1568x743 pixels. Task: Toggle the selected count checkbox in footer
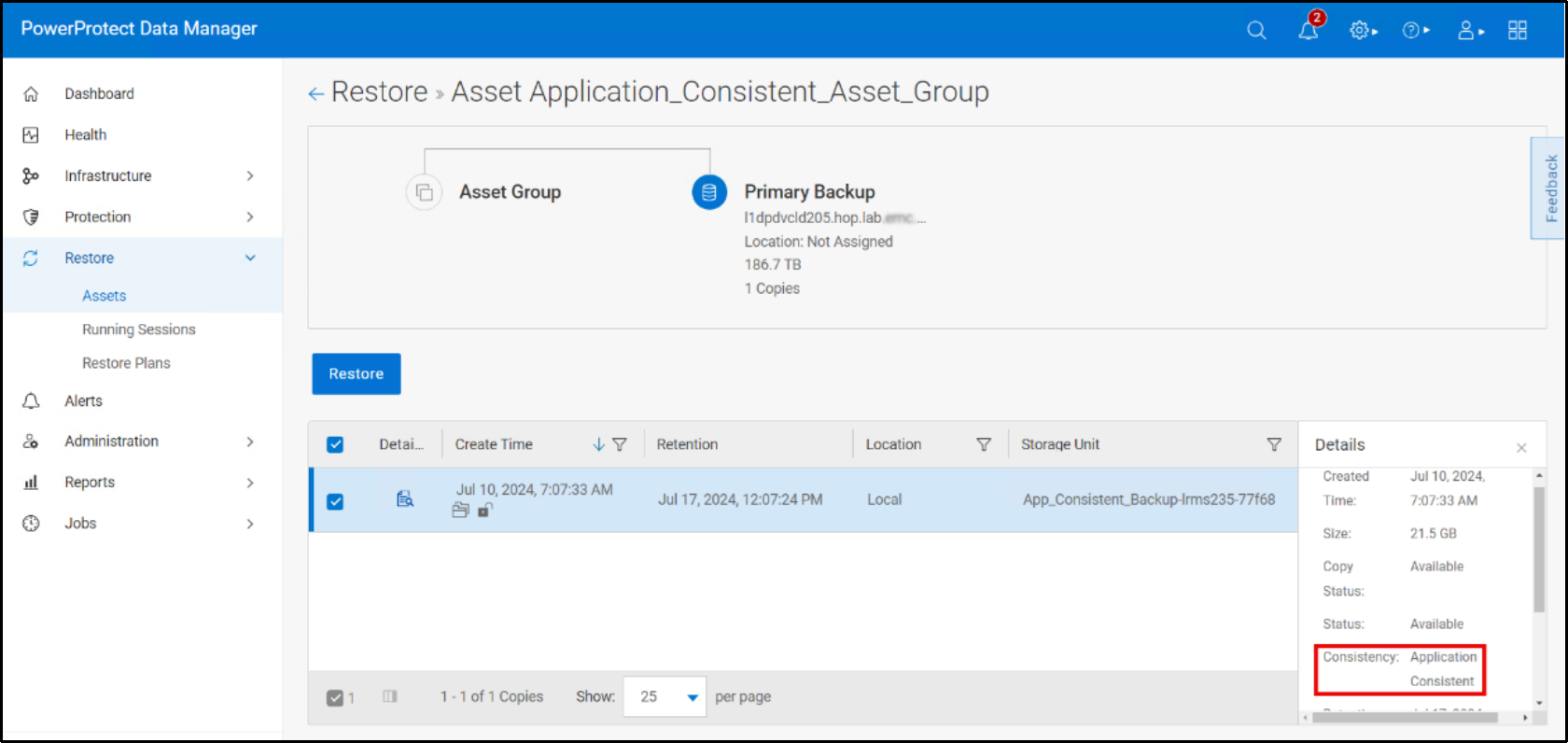(x=335, y=697)
